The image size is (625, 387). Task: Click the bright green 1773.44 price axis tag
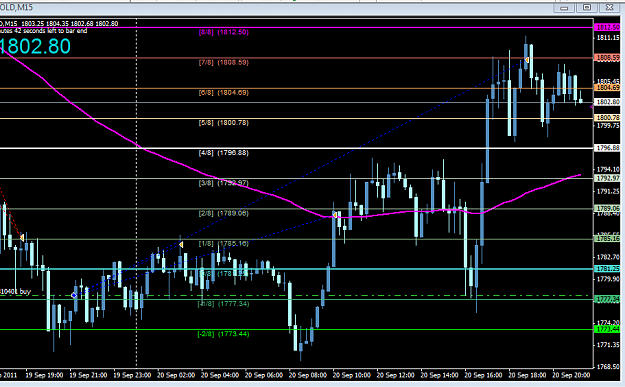(607, 329)
